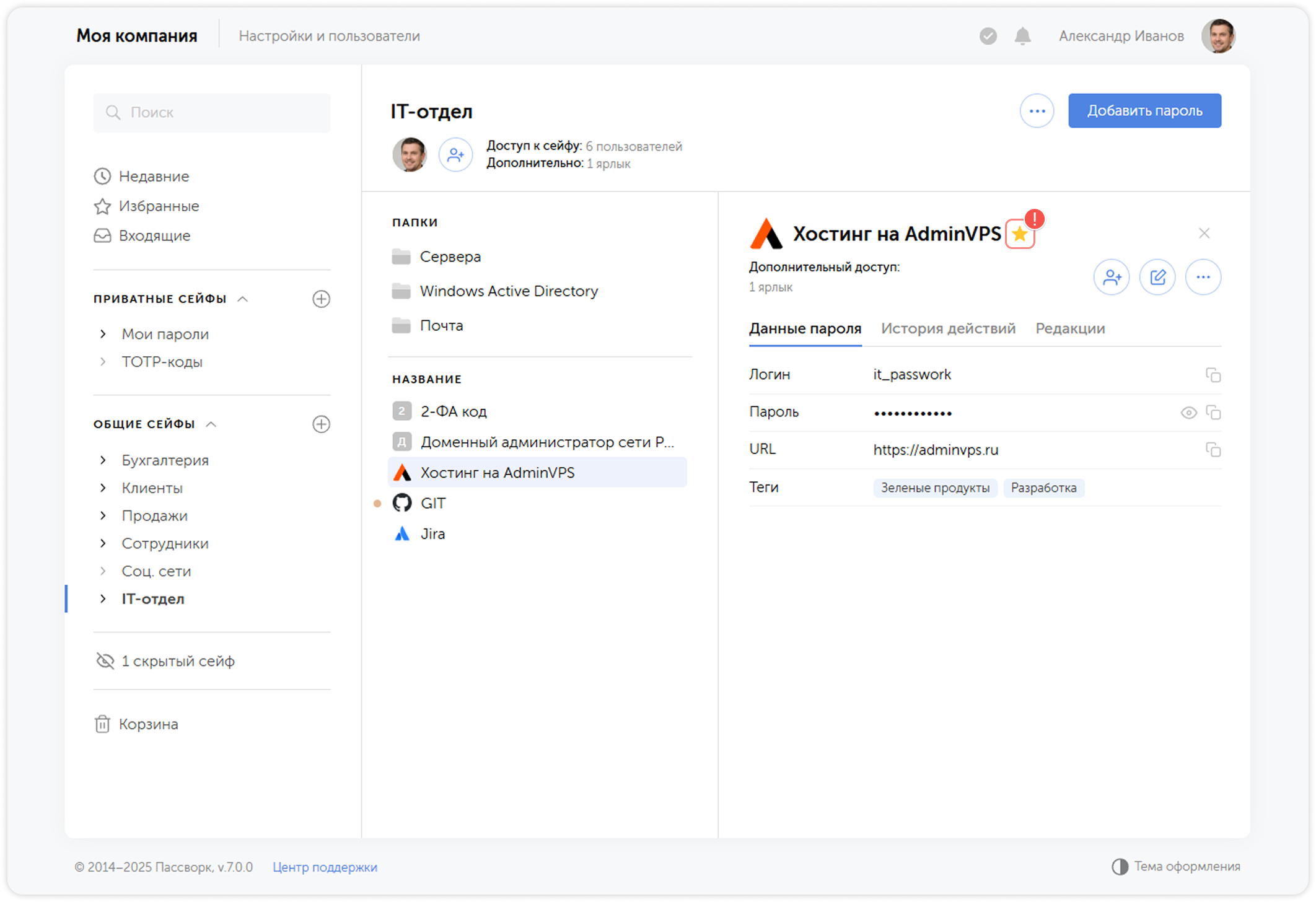Click the checkmark status icon in header
Image resolution: width=1316 pixels, height=902 pixels.
point(988,36)
